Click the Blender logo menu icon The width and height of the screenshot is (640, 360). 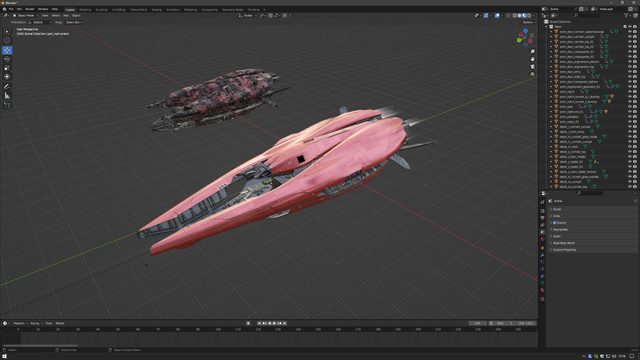click(4, 9)
